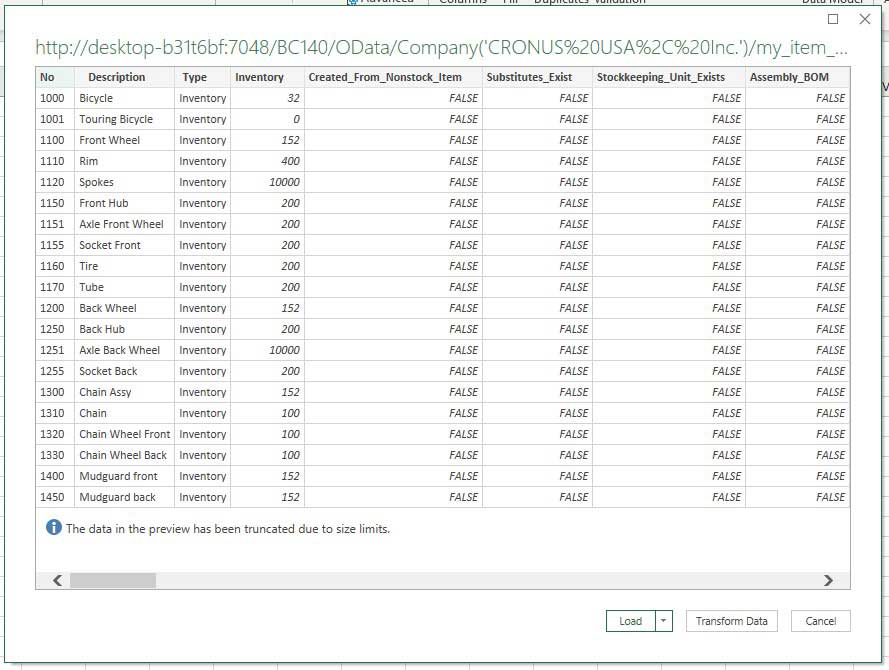Click the Socket Back cell
Image resolution: width=889 pixels, height=670 pixels.
[125, 371]
